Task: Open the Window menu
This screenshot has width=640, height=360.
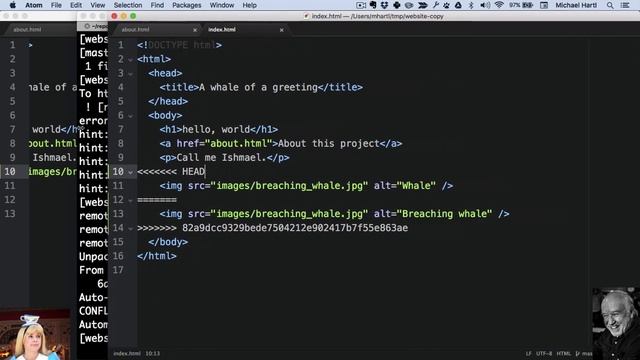Action: (222, 5)
